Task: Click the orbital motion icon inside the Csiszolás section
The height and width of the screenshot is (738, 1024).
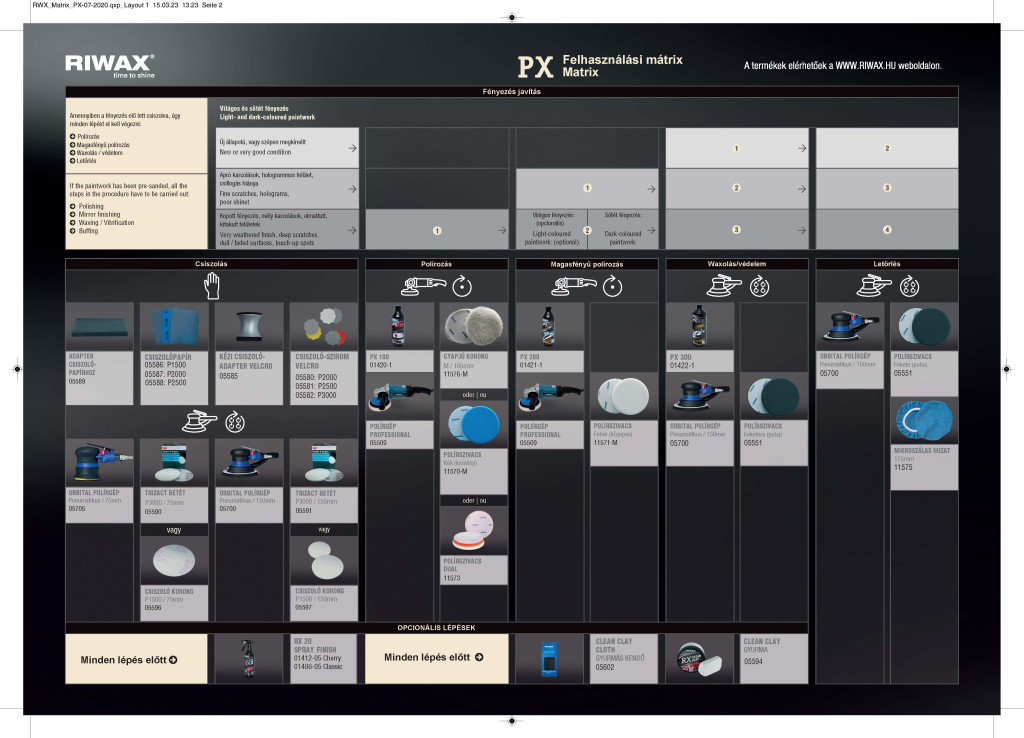Action: (x=235, y=422)
